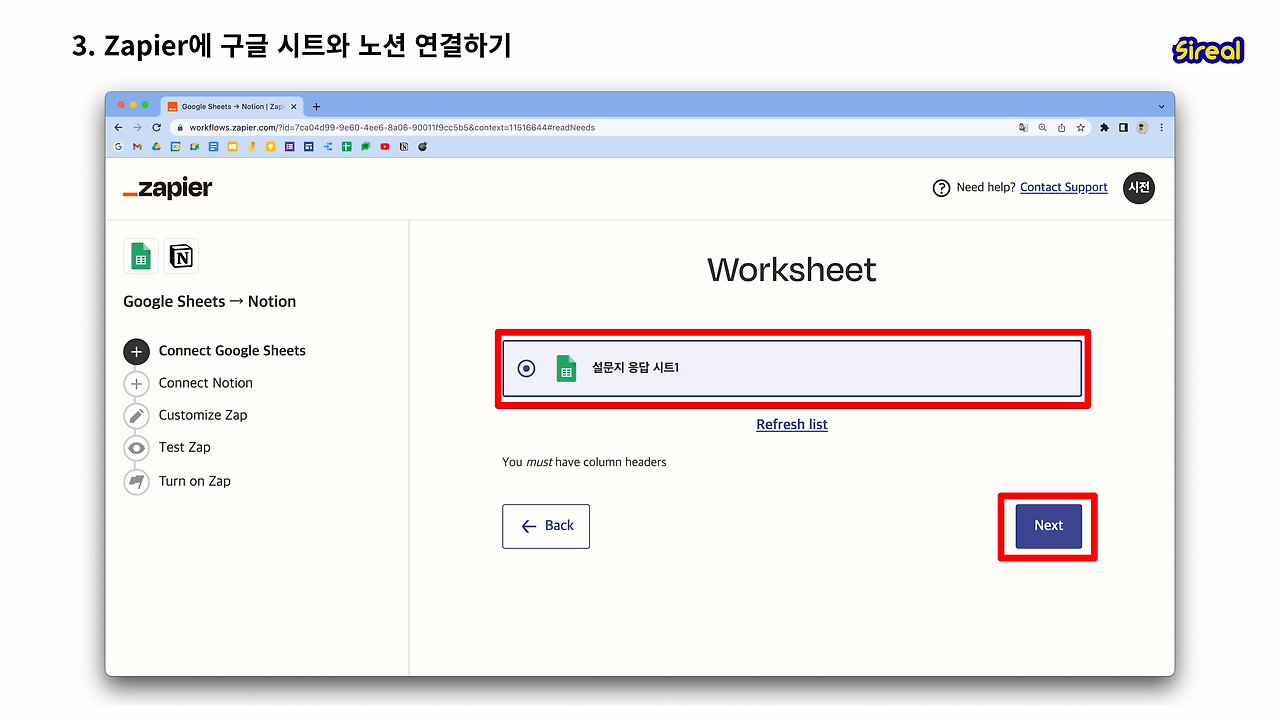
Task: Click the plus icon beside Connect Notion
Action: click(x=136, y=383)
